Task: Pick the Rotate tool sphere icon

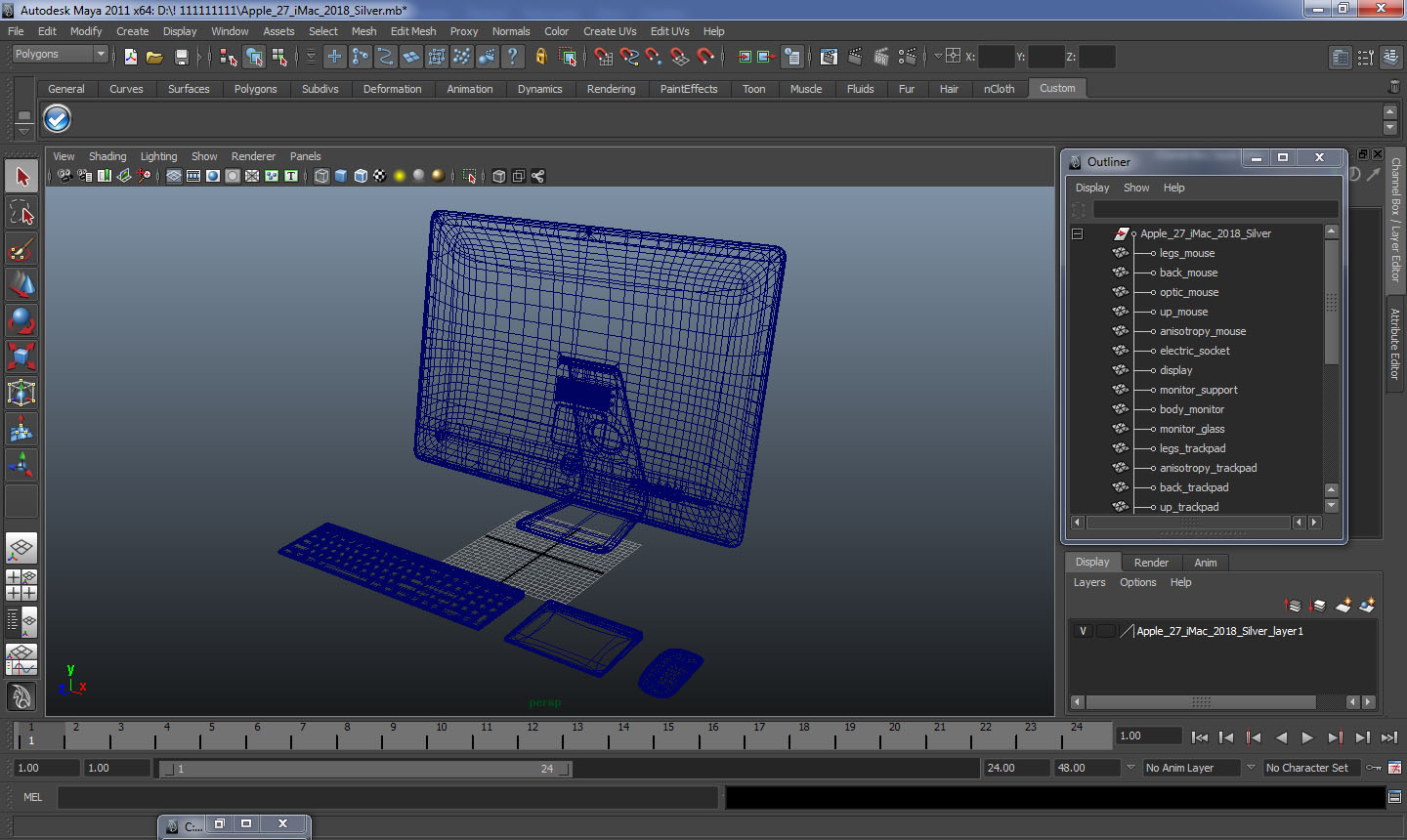Action: click(x=21, y=320)
